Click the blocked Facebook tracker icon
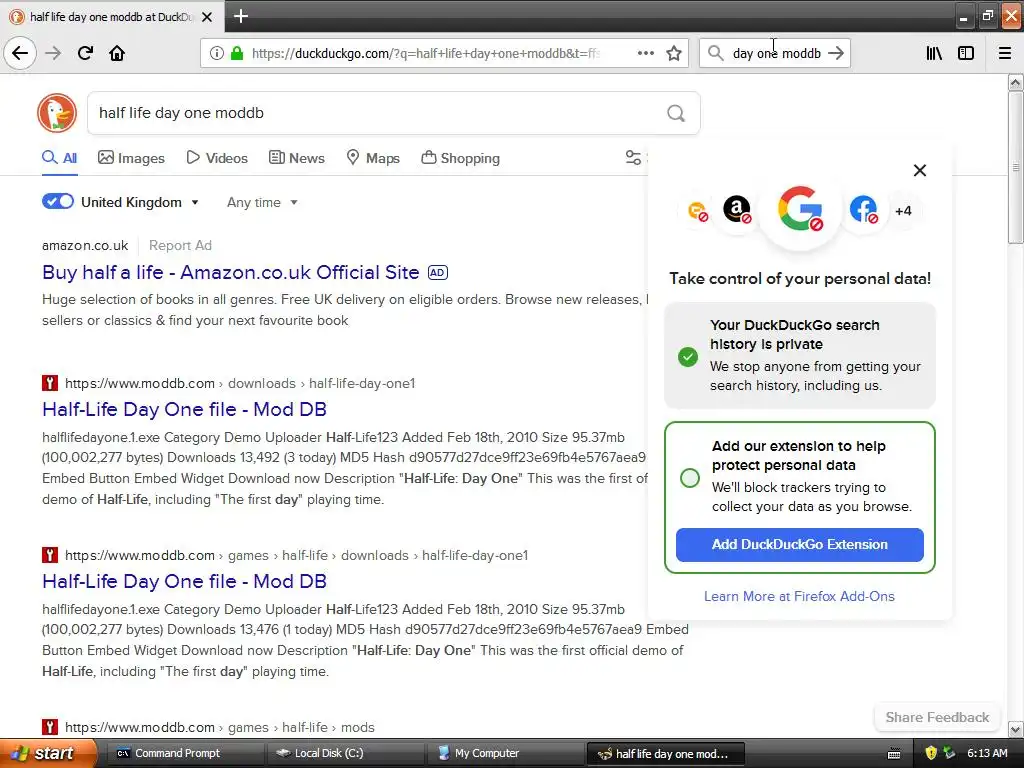The width and height of the screenshot is (1024, 768). [863, 210]
